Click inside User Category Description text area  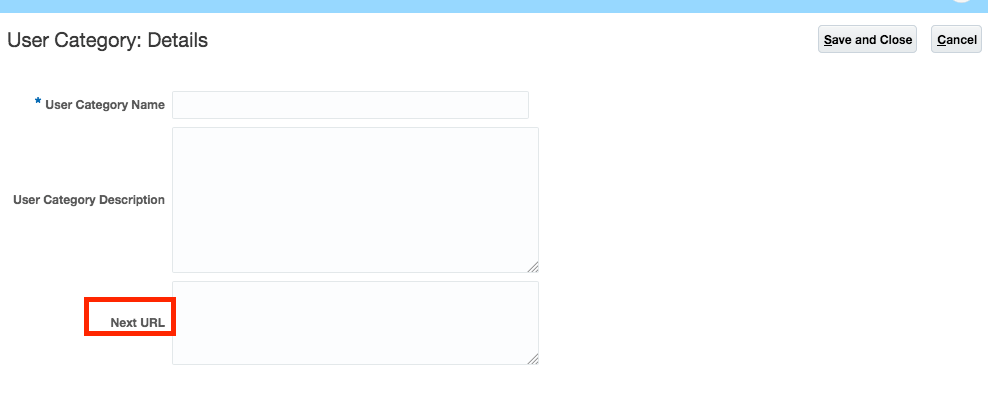coord(355,200)
